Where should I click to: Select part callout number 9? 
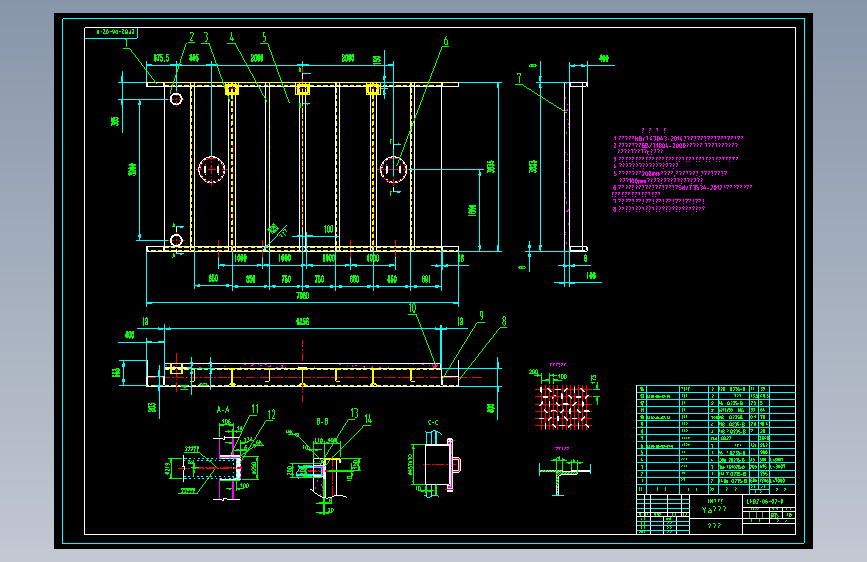coord(481,316)
